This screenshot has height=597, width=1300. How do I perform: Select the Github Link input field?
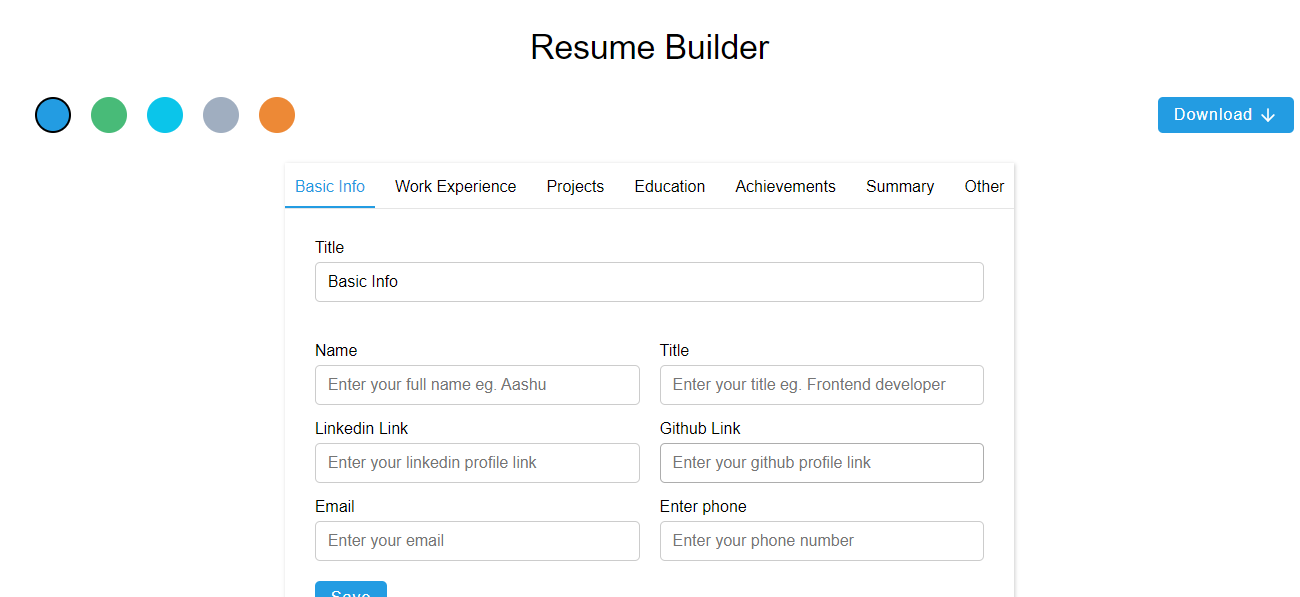(x=821, y=462)
